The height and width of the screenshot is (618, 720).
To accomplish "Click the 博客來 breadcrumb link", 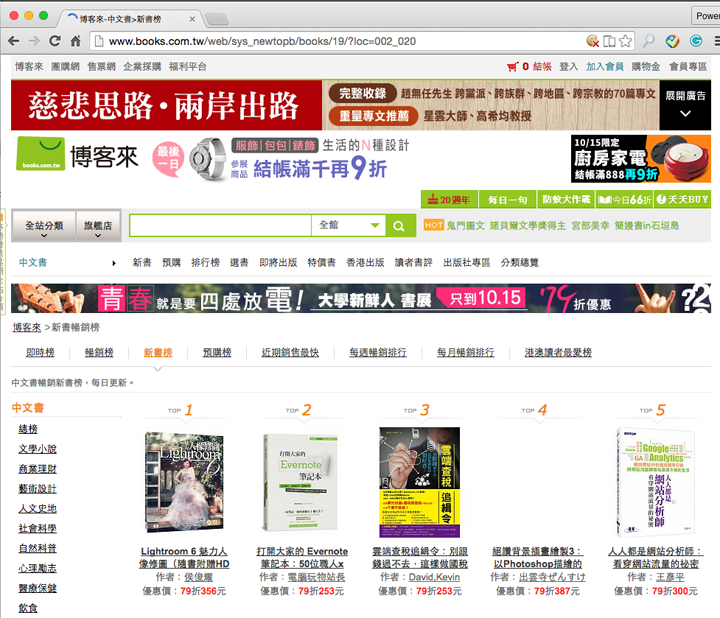I will tap(27, 327).
